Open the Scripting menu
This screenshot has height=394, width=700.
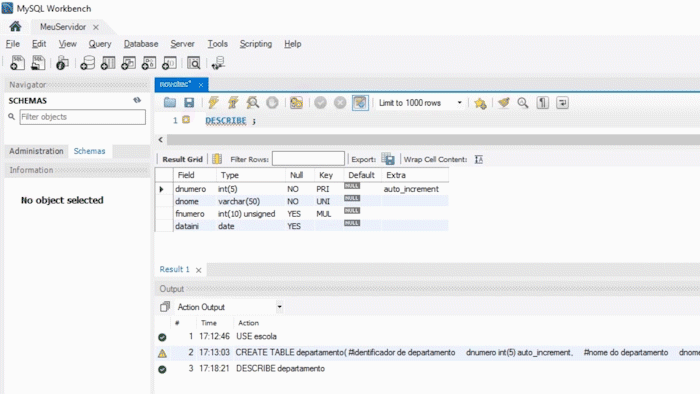[x=256, y=44]
